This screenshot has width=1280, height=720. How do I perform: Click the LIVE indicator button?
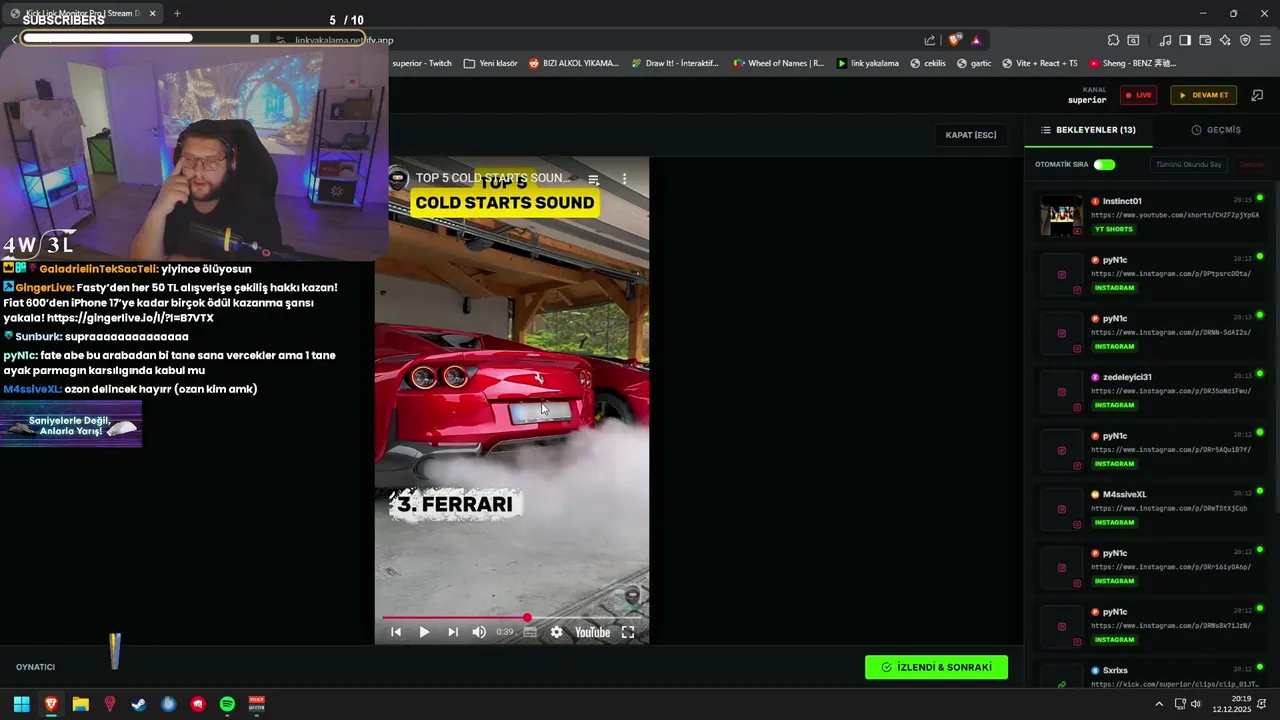point(1138,95)
